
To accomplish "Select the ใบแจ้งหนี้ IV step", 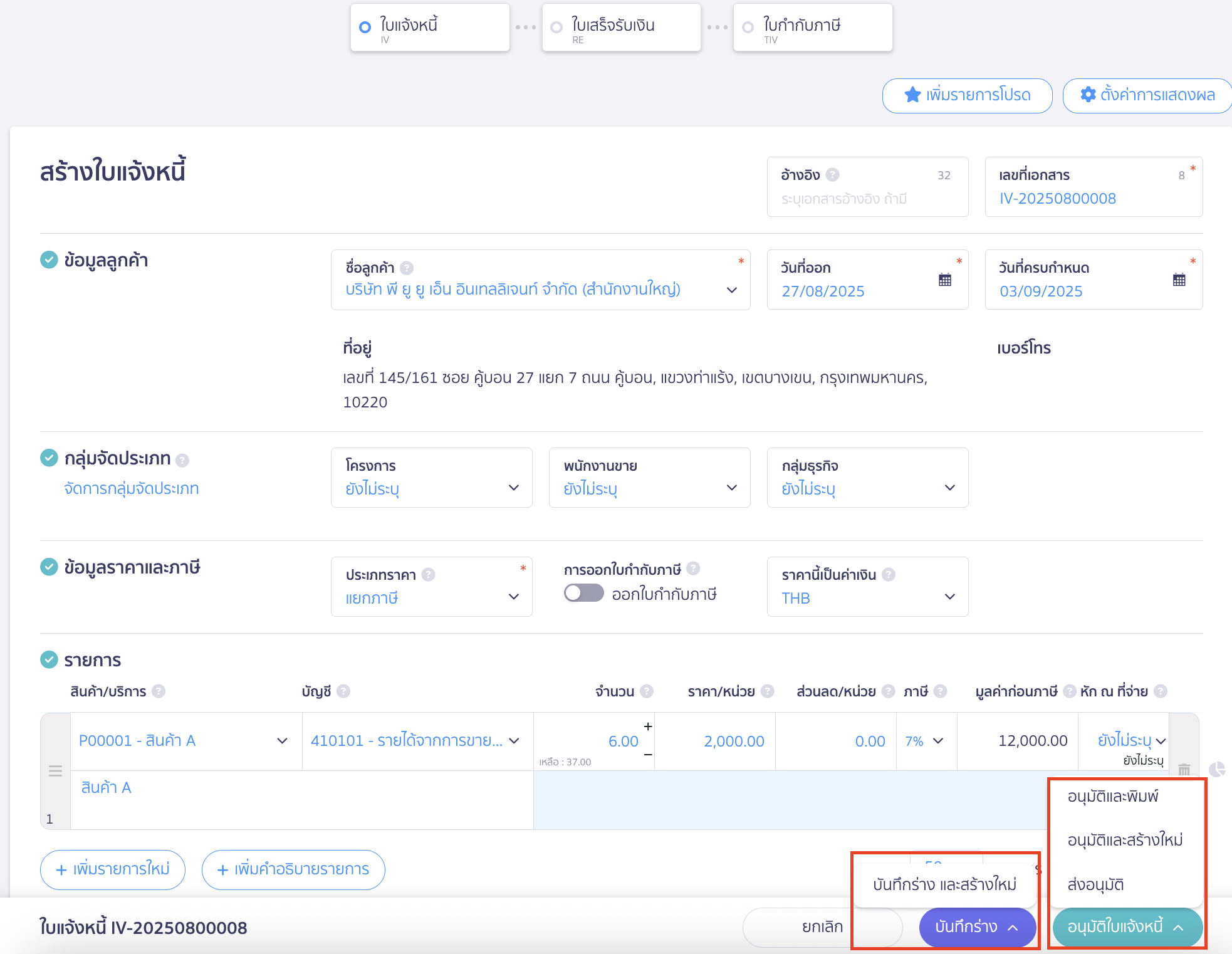I will click(x=430, y=28).
